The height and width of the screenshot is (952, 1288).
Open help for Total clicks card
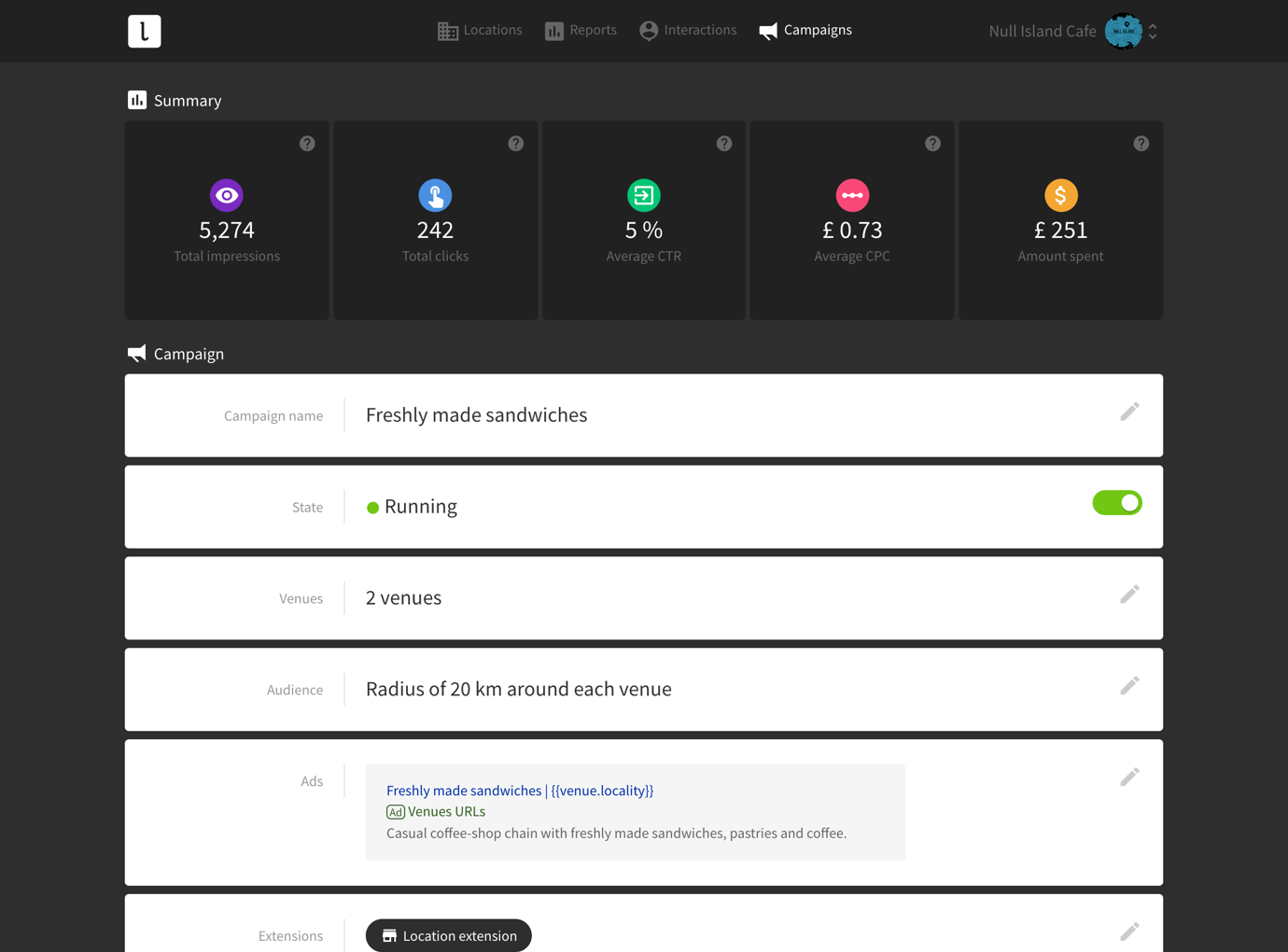coord(515,144)
